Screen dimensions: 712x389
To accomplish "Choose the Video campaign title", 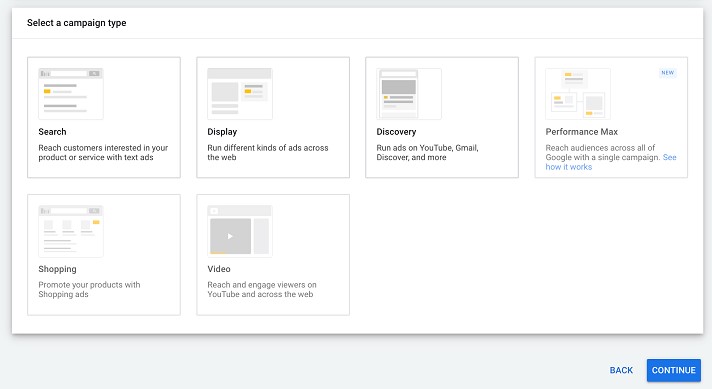I will (219, 269).
